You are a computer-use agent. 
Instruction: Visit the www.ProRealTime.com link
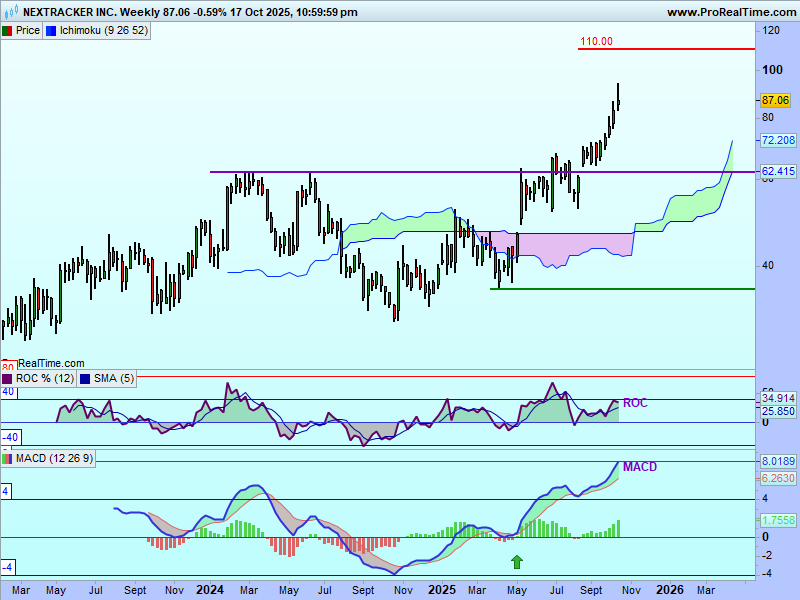[x=729, y=12]
